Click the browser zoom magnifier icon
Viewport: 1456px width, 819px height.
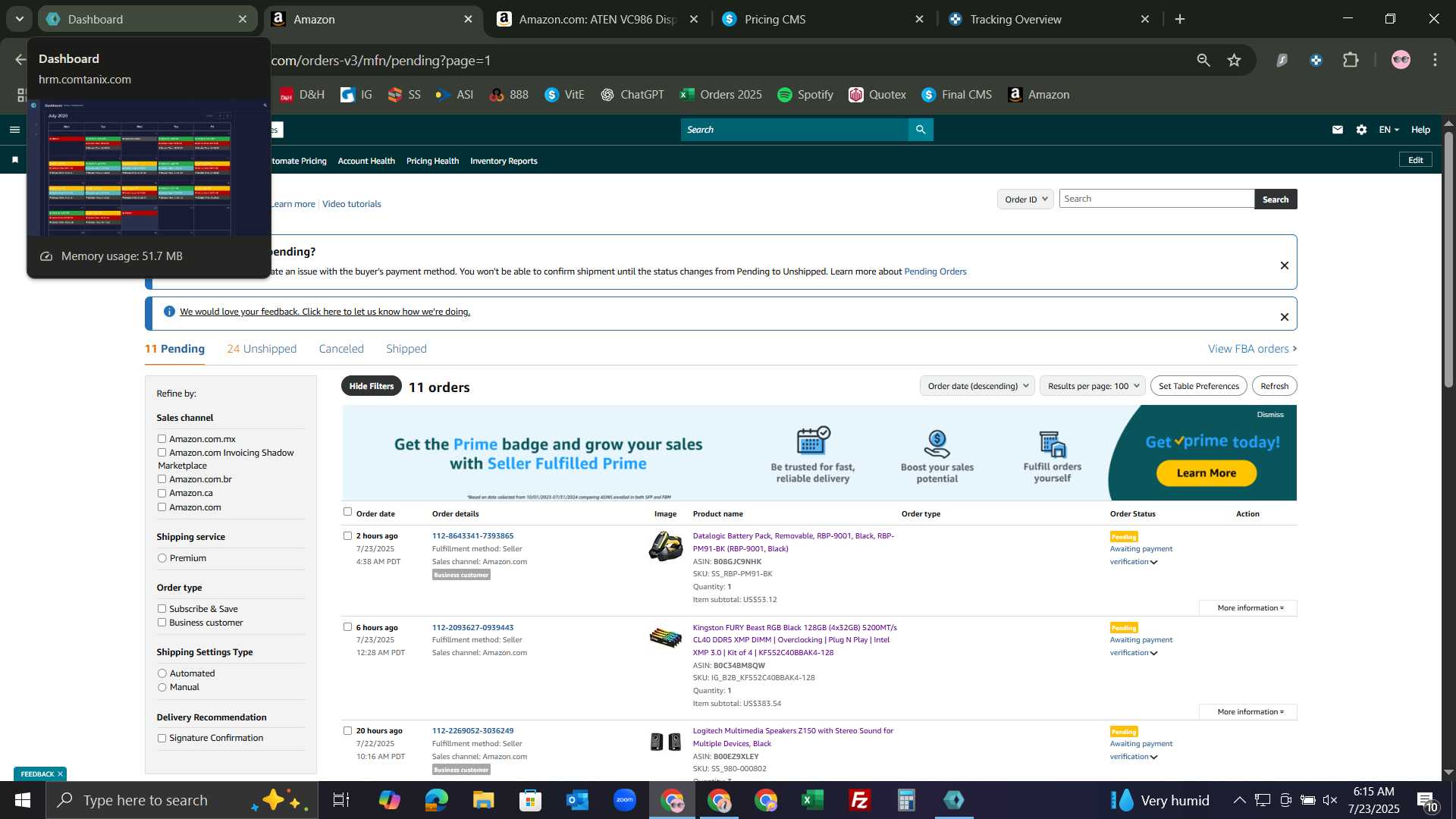pyautogui.click(x=1203, y=60)
